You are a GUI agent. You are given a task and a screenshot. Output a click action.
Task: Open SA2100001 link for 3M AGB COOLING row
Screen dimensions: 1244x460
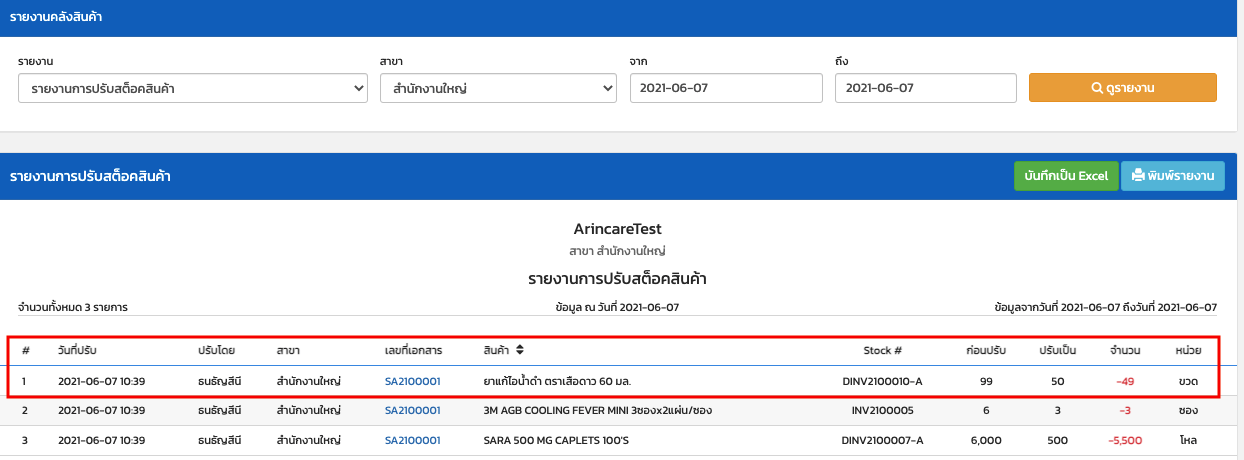[413, 410]
